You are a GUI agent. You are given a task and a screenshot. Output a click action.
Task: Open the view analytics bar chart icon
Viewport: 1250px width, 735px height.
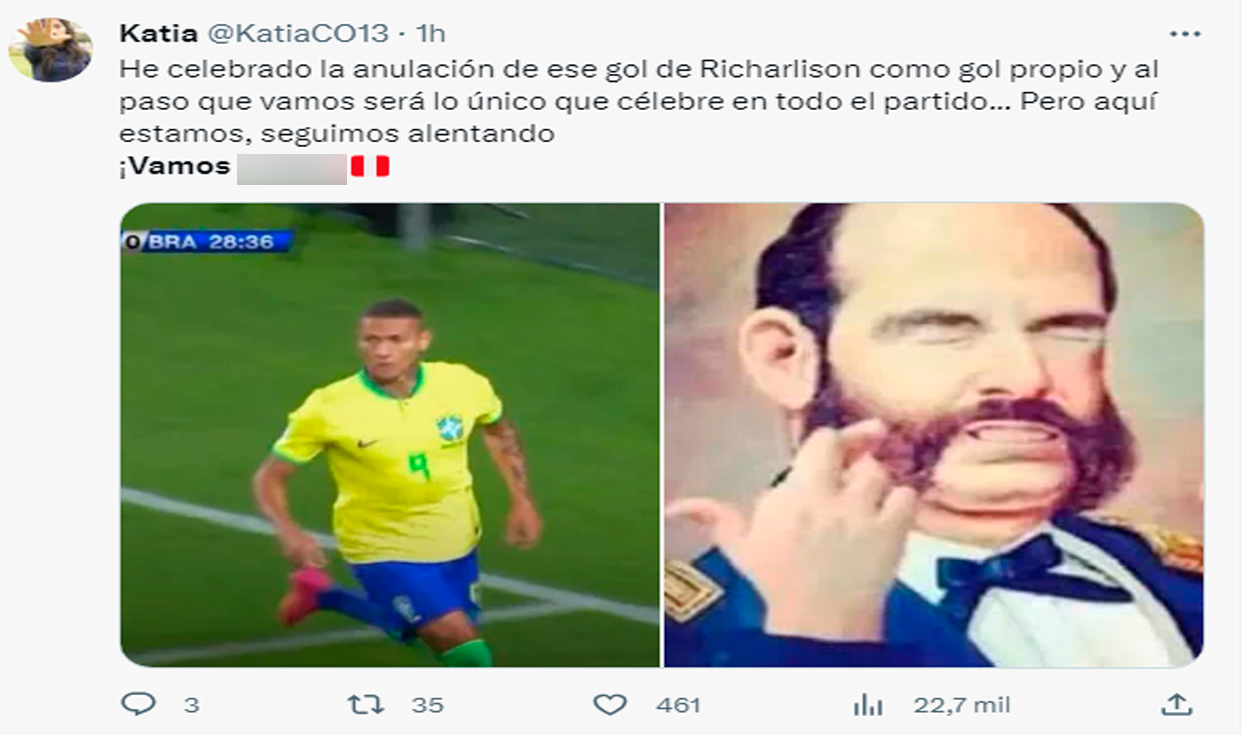(868, 705)
